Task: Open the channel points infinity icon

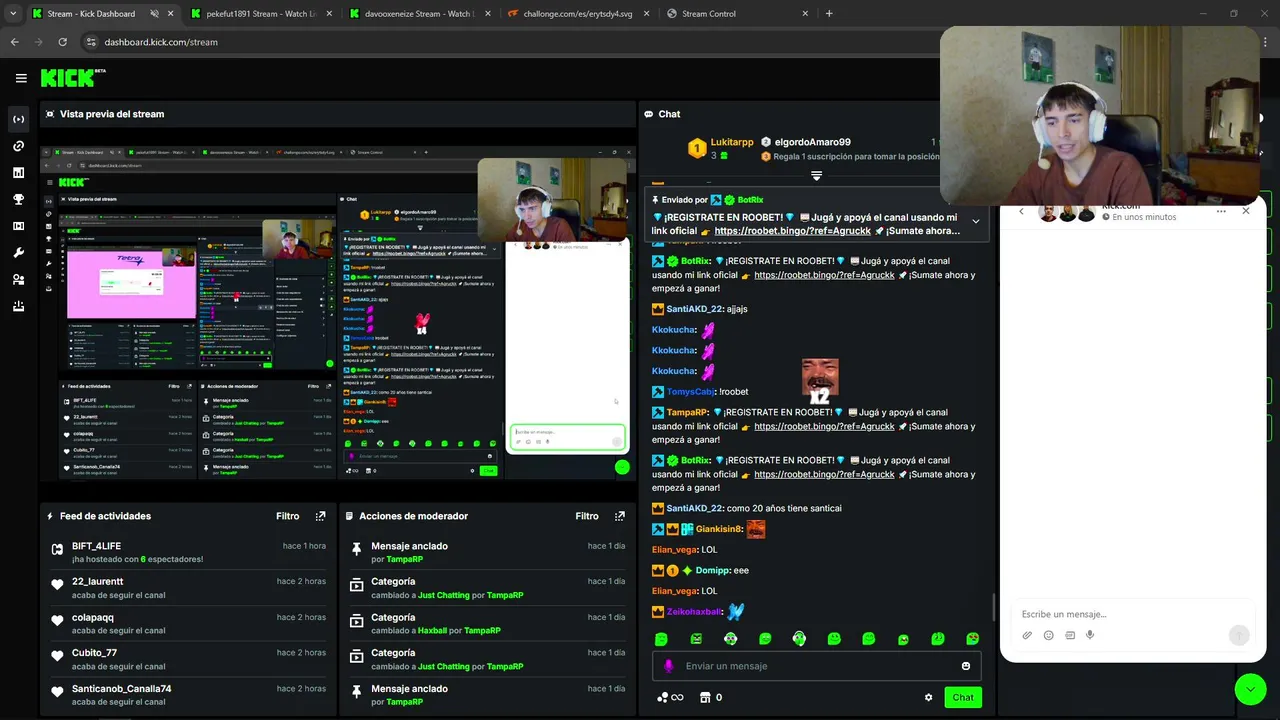Action: point(670,697)
